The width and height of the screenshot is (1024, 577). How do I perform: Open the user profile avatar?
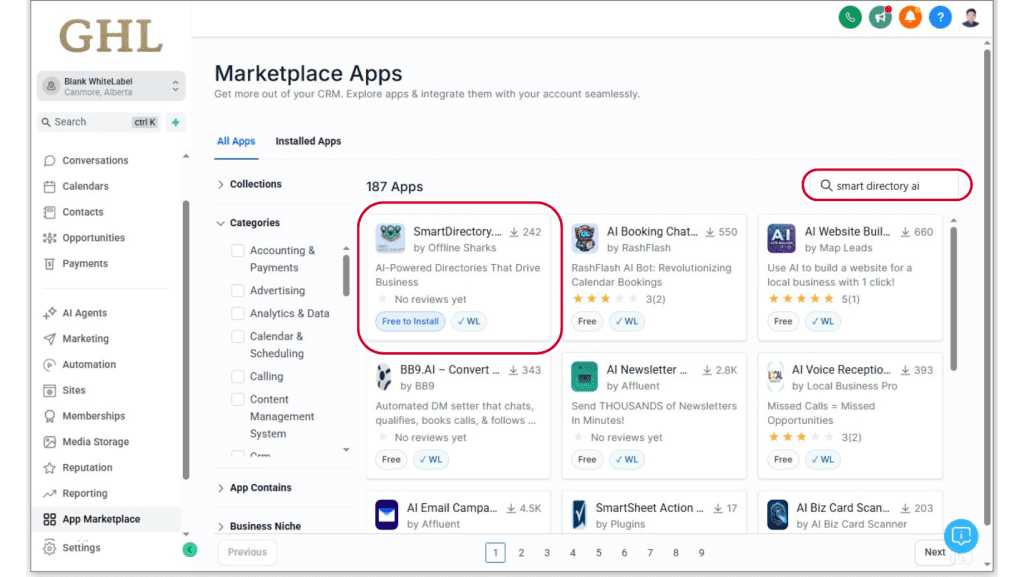[971, 17]
